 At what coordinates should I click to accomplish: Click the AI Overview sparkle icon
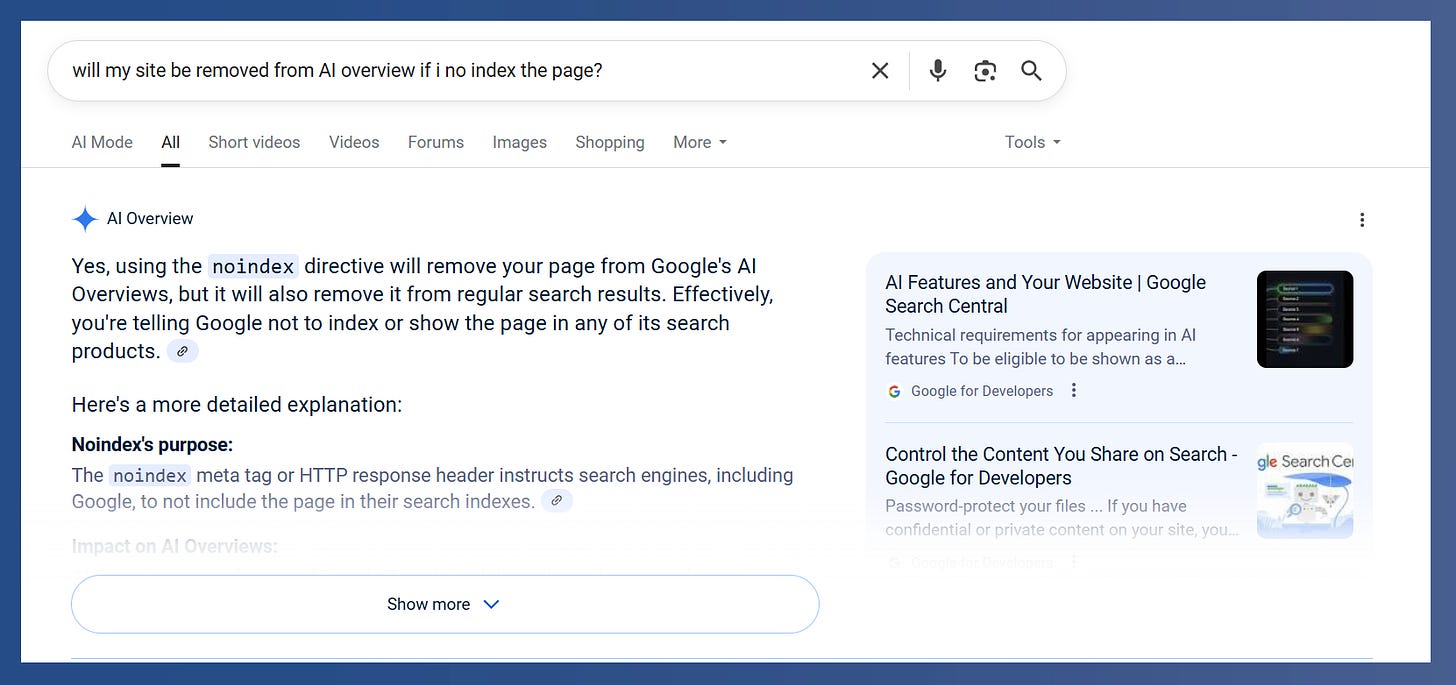point(85,219)
